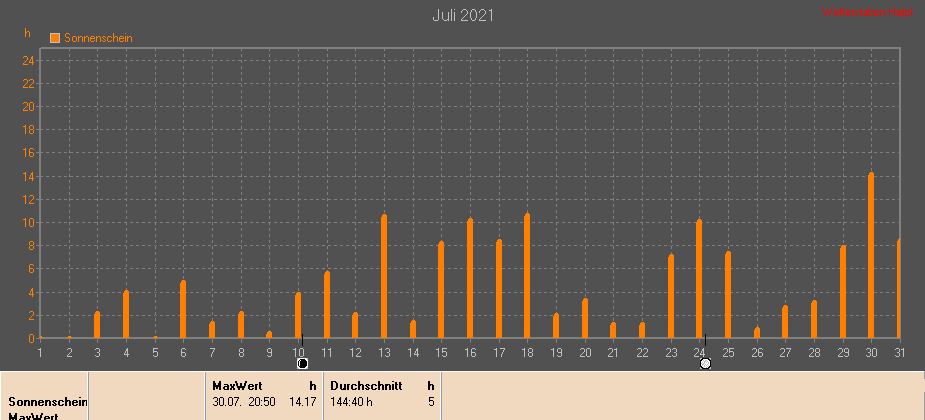The width and height of the screenshot is (925, 420).
Task: Click the x-axis label for day 1
Action: tap(40, 353)
